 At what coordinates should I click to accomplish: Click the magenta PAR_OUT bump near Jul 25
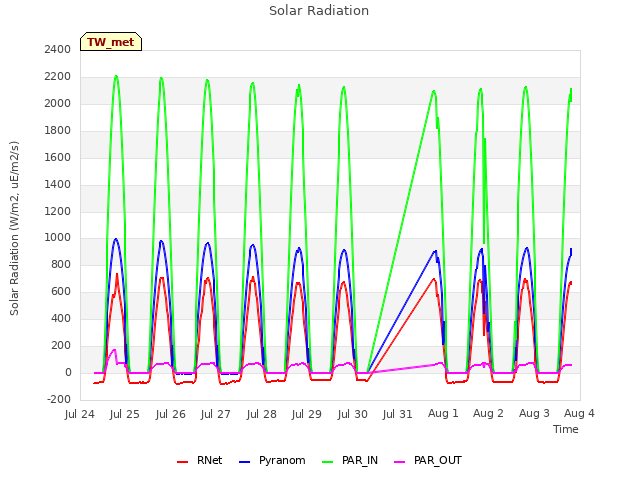(x=114, y=350)
